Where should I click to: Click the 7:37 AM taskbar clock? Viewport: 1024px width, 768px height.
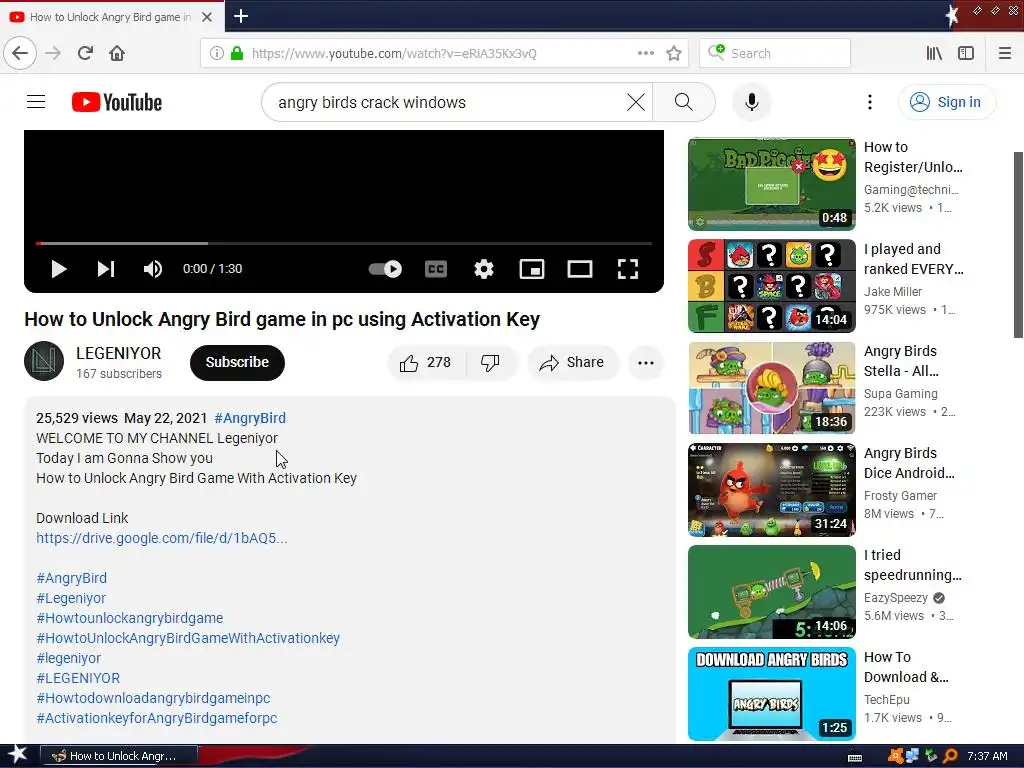pos(987,756)
